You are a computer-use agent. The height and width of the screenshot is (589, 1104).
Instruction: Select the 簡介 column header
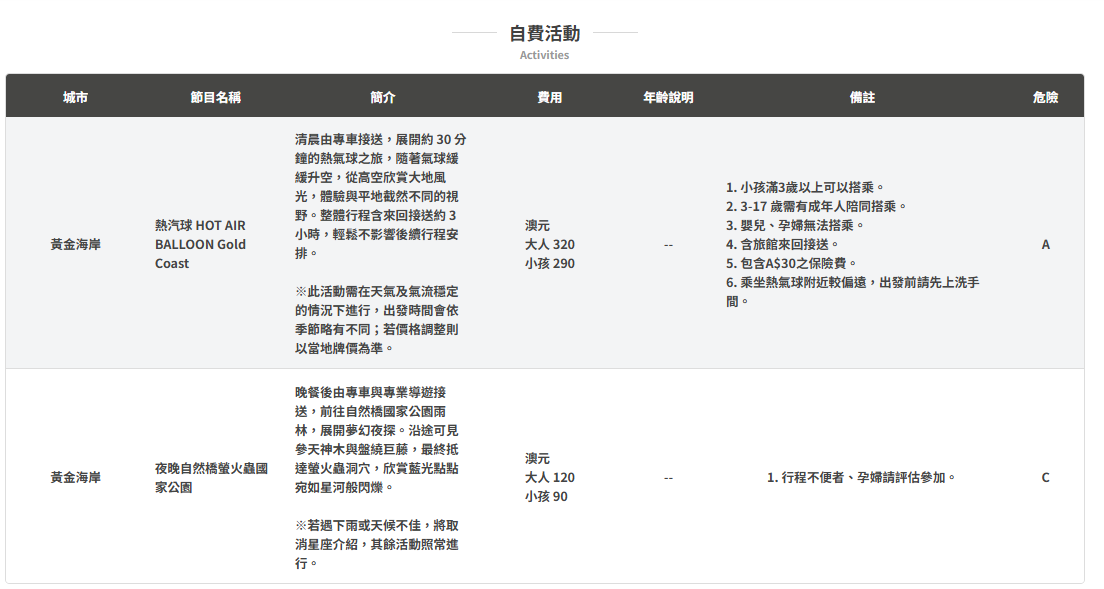[x=382, y=97]
